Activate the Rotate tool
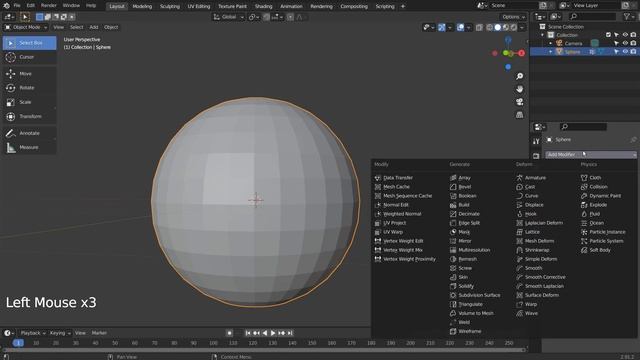This screenshot has height=360, width=640. [x=29, y=88]
